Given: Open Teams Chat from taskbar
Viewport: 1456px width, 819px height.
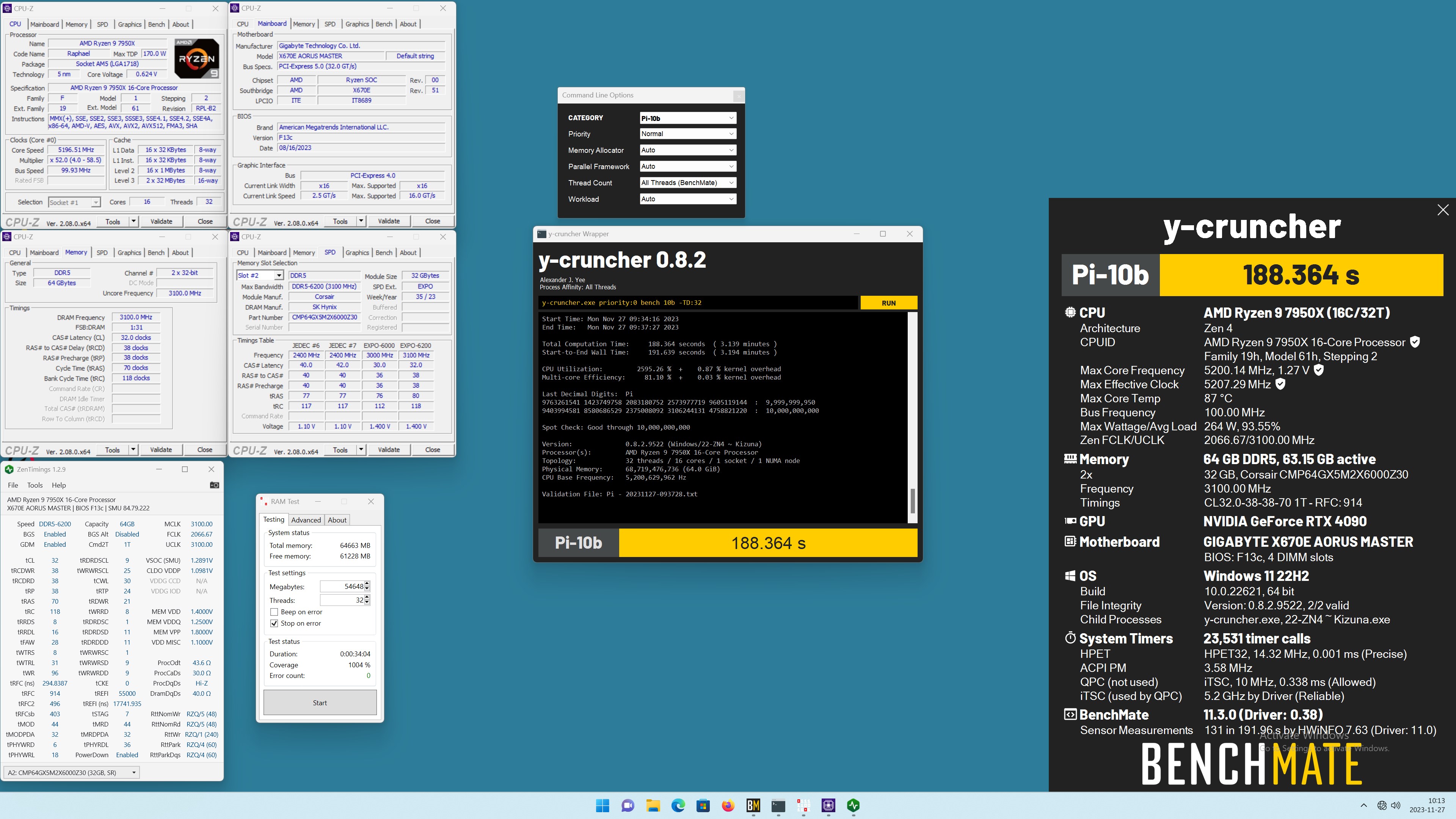Looking at the screenshot, I should [x=628, y=805].
